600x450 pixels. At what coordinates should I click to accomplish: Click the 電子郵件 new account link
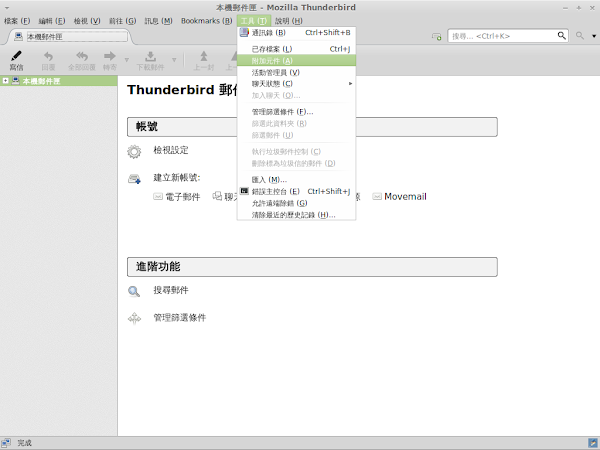(x=183, y=197)
